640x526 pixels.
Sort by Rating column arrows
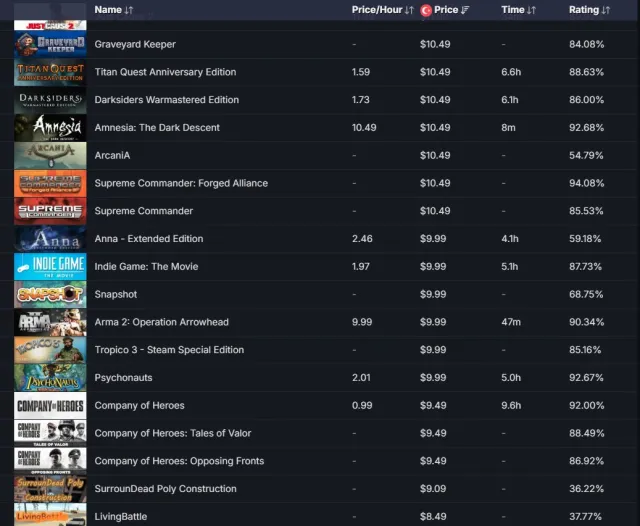tap(606, 10)
